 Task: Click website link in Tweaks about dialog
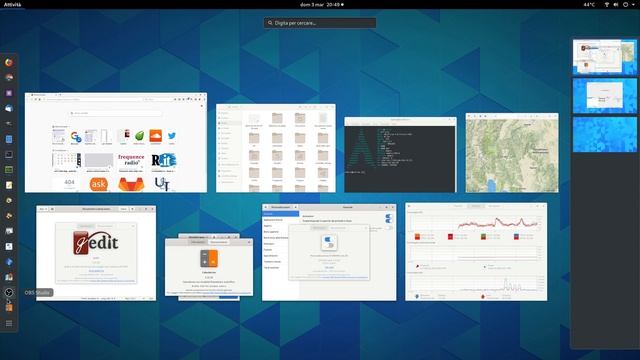pyautogui.click(x=329, y=267)
